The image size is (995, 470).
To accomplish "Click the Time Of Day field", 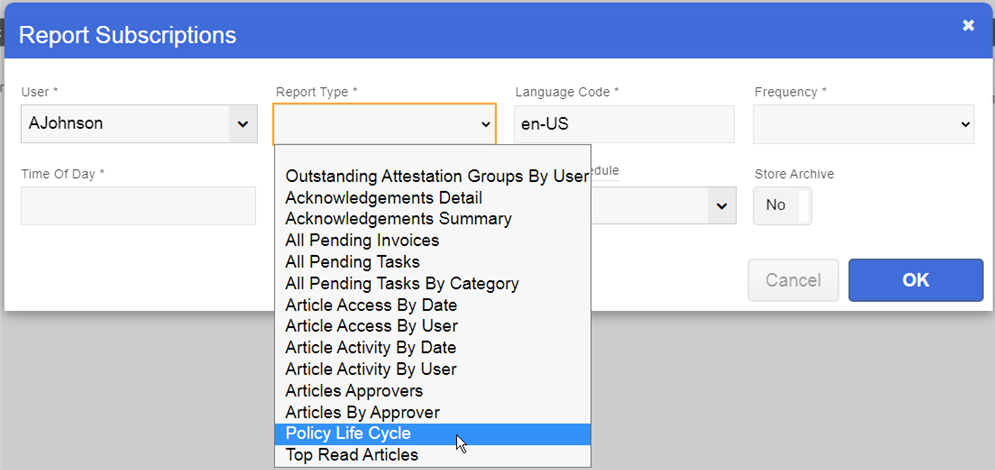I will click(138, 205).
